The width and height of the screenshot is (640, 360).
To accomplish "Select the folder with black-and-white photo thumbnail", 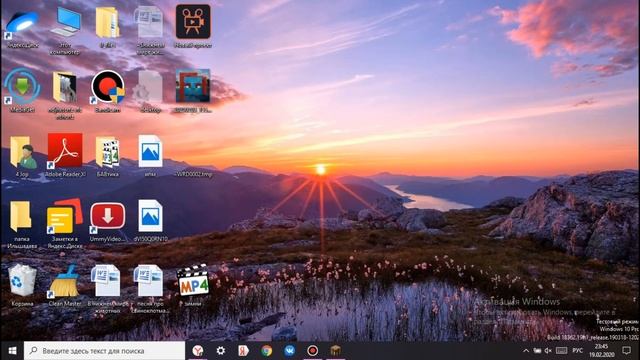I will pos(65,87).
